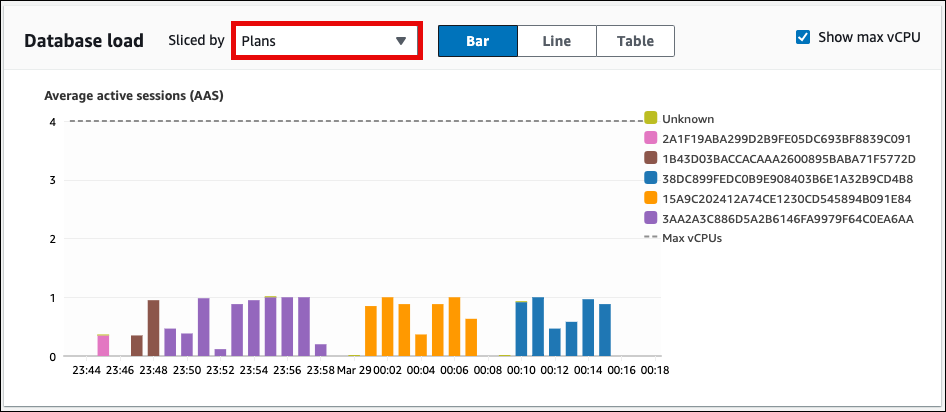Switch to the Line chart view

556,41
